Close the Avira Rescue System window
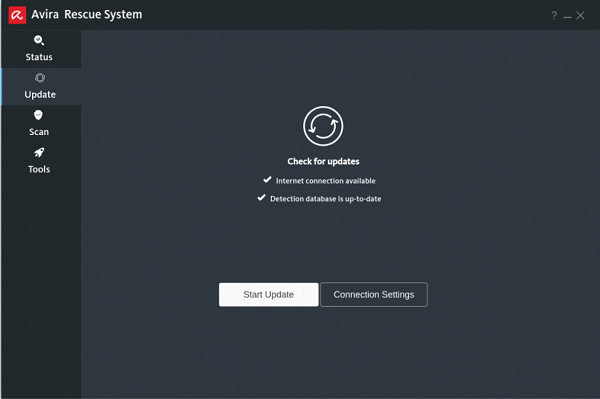600x399 pixels. 580,15
